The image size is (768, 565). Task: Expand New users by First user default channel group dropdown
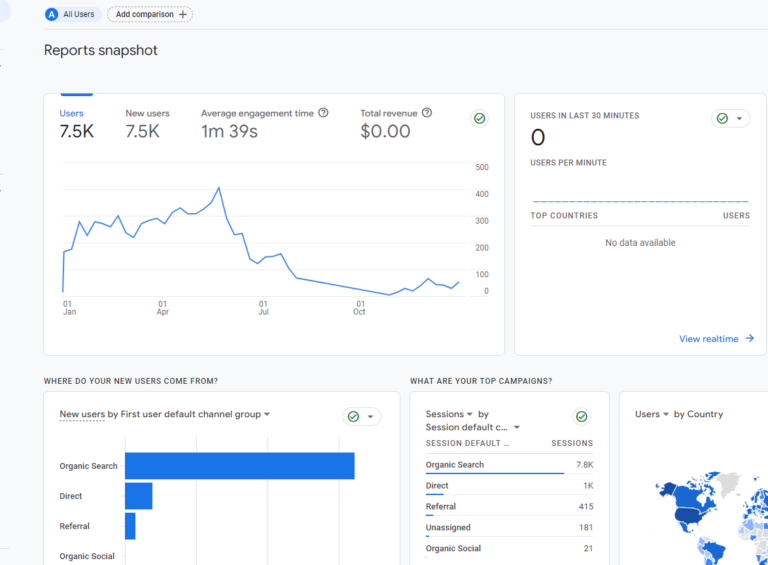(x=267, y=414)
